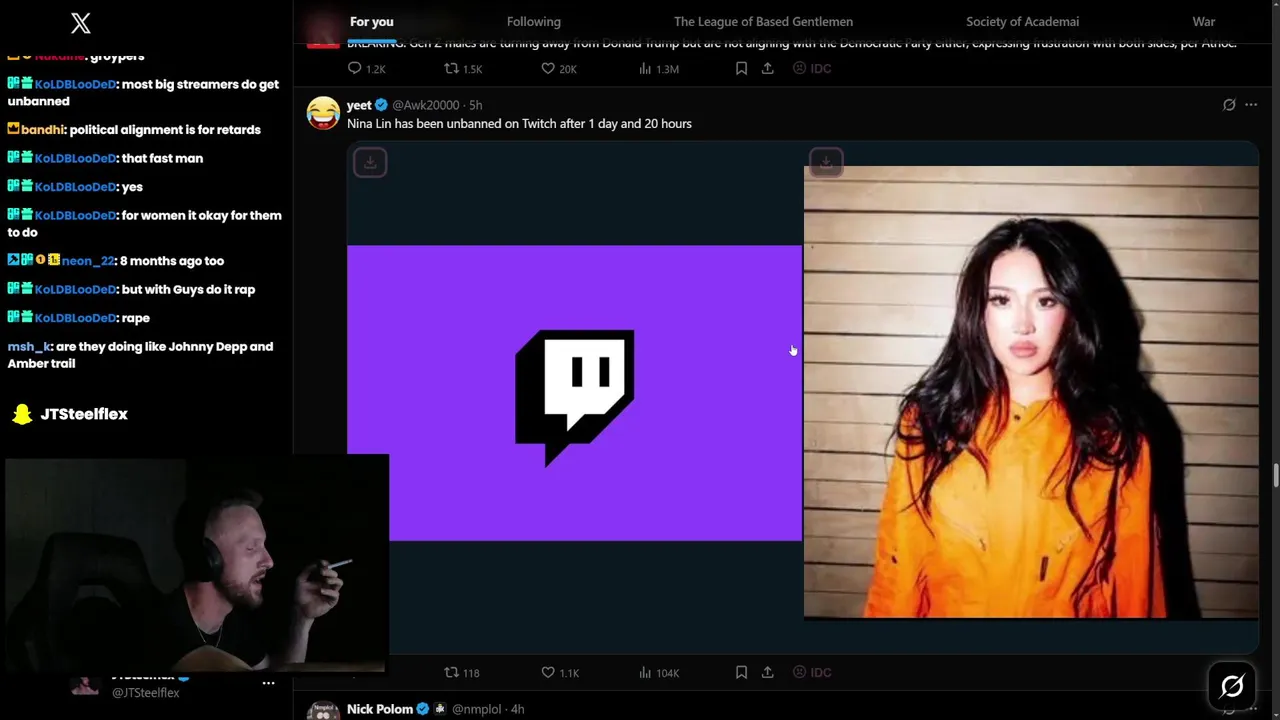
Task: Open the photo of the woman in orange
Action: pyautogui.click(x=1031, y=393)
